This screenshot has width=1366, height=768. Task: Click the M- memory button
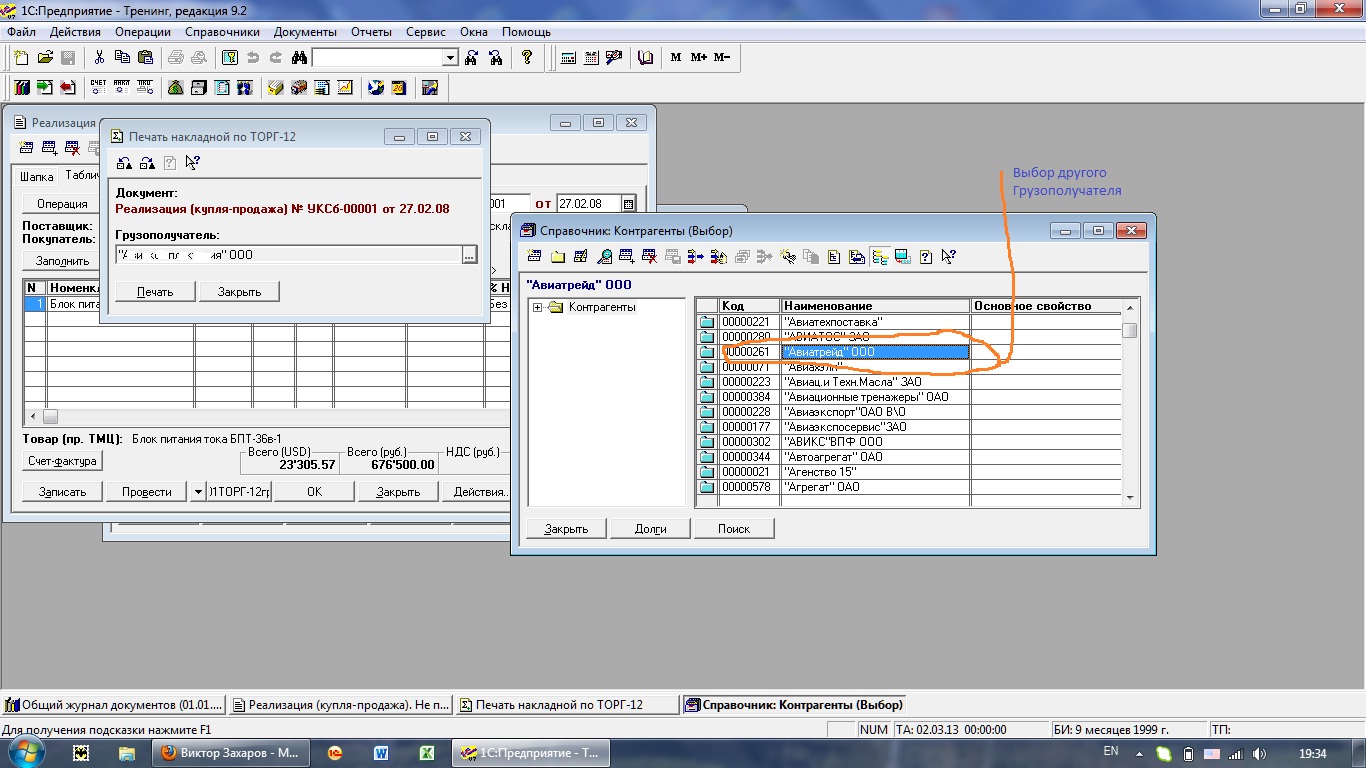click(x=721, y=58)
